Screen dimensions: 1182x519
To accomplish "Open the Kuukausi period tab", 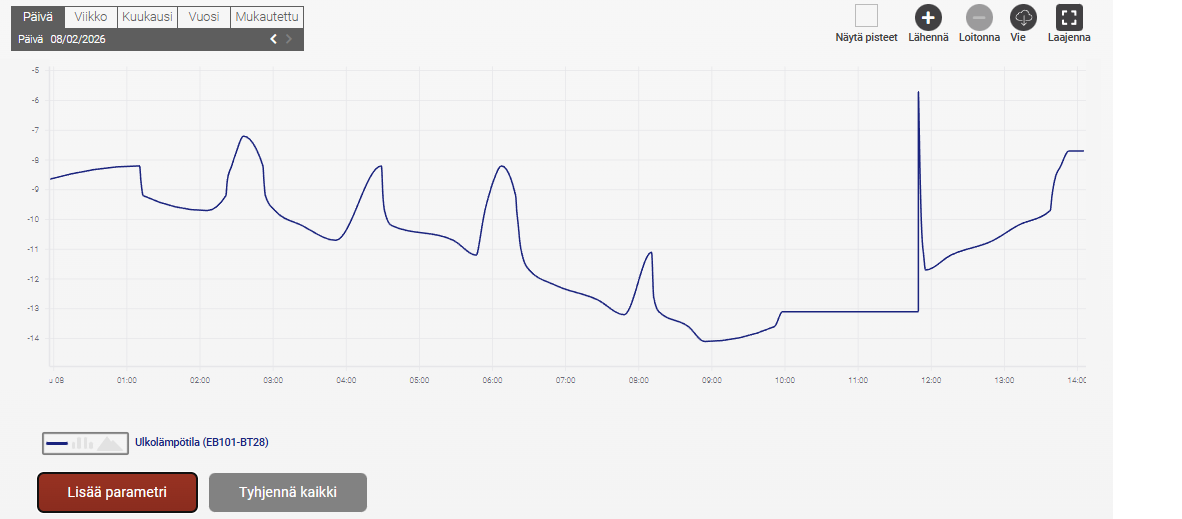I will pos(146,17).
